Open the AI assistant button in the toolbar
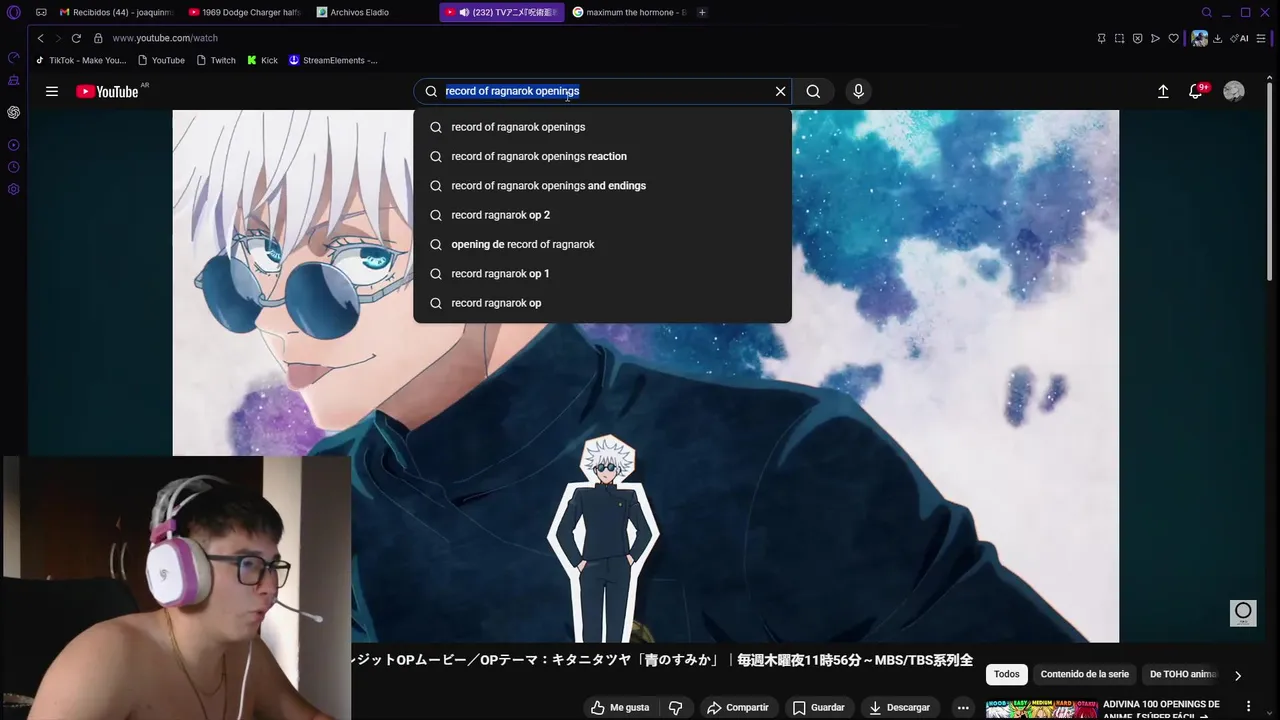 (1240, 38)
